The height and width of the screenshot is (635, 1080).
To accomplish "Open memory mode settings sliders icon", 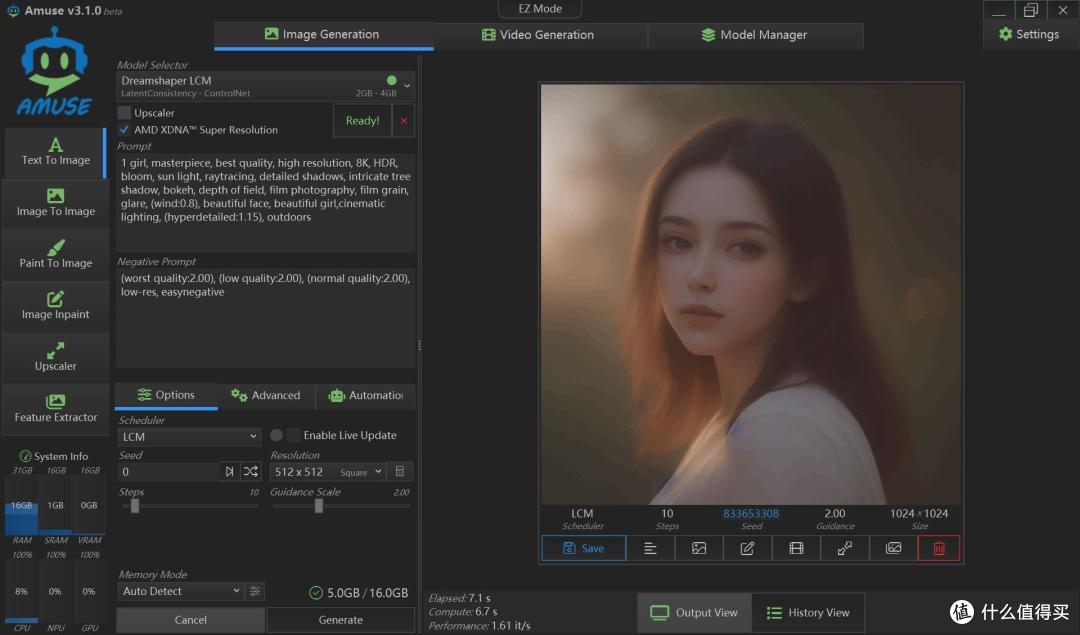I will (x=255, y=592).
